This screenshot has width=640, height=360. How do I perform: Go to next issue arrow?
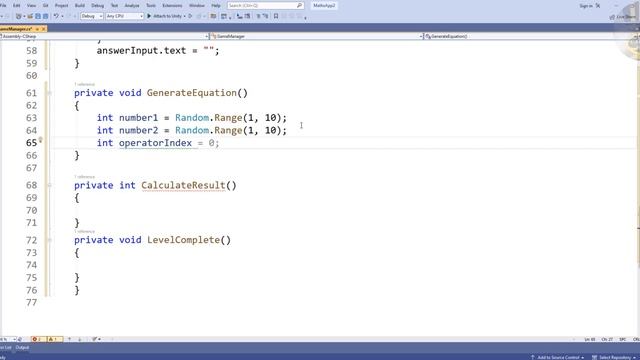click(80, 339)
